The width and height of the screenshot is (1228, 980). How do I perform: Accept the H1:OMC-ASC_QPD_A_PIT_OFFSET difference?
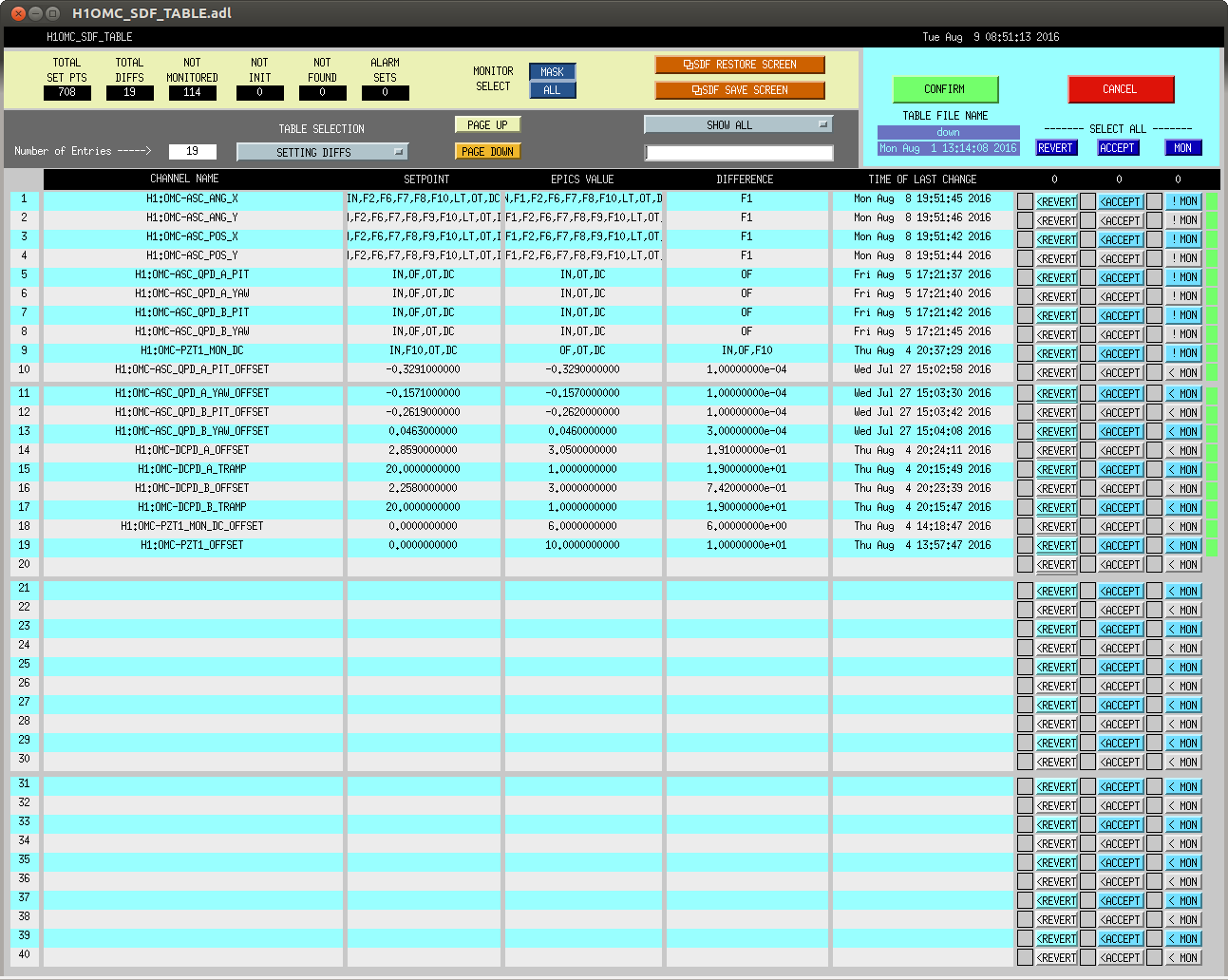[1121, 372]
